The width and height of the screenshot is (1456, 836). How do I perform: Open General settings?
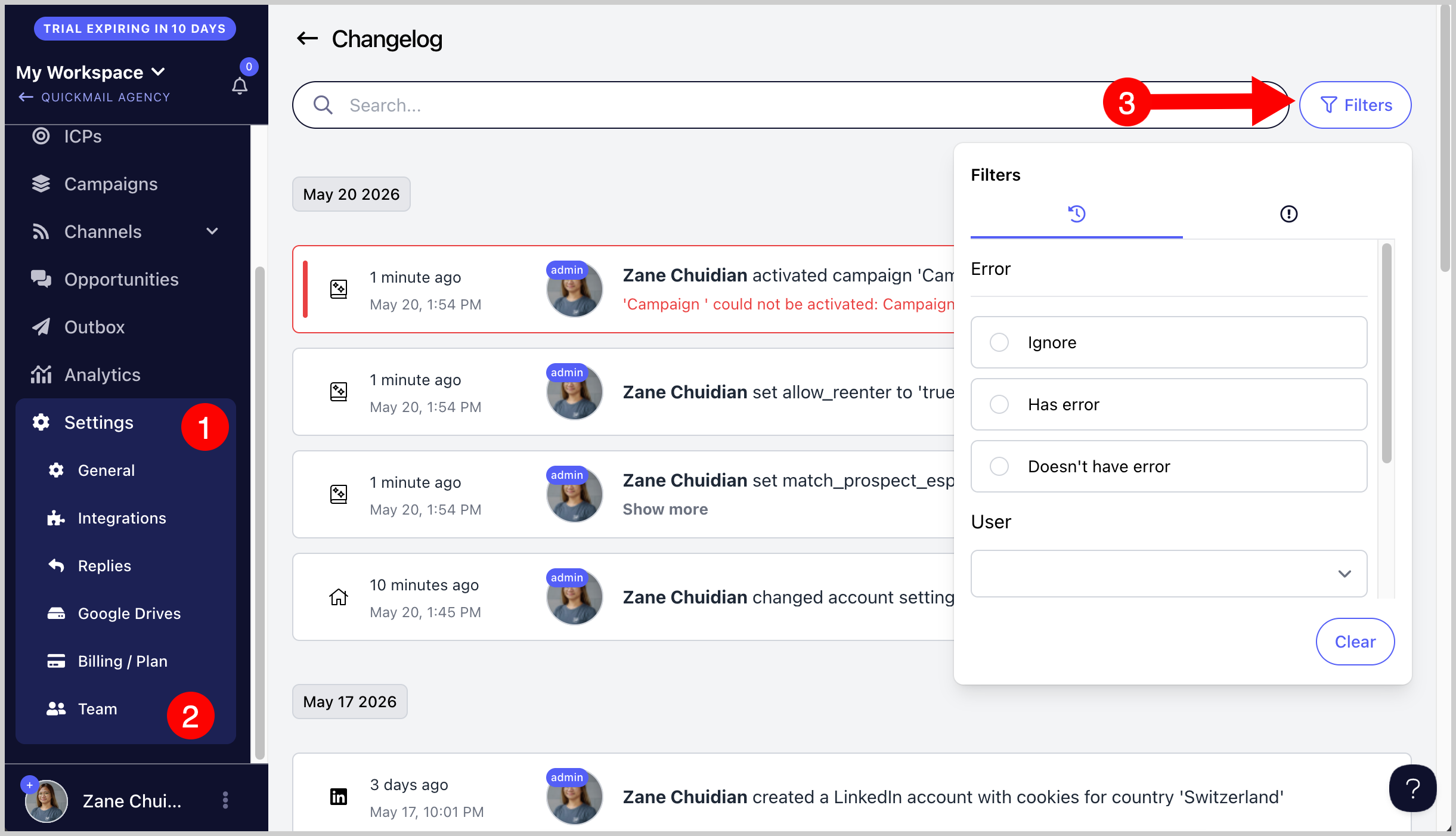106,470
